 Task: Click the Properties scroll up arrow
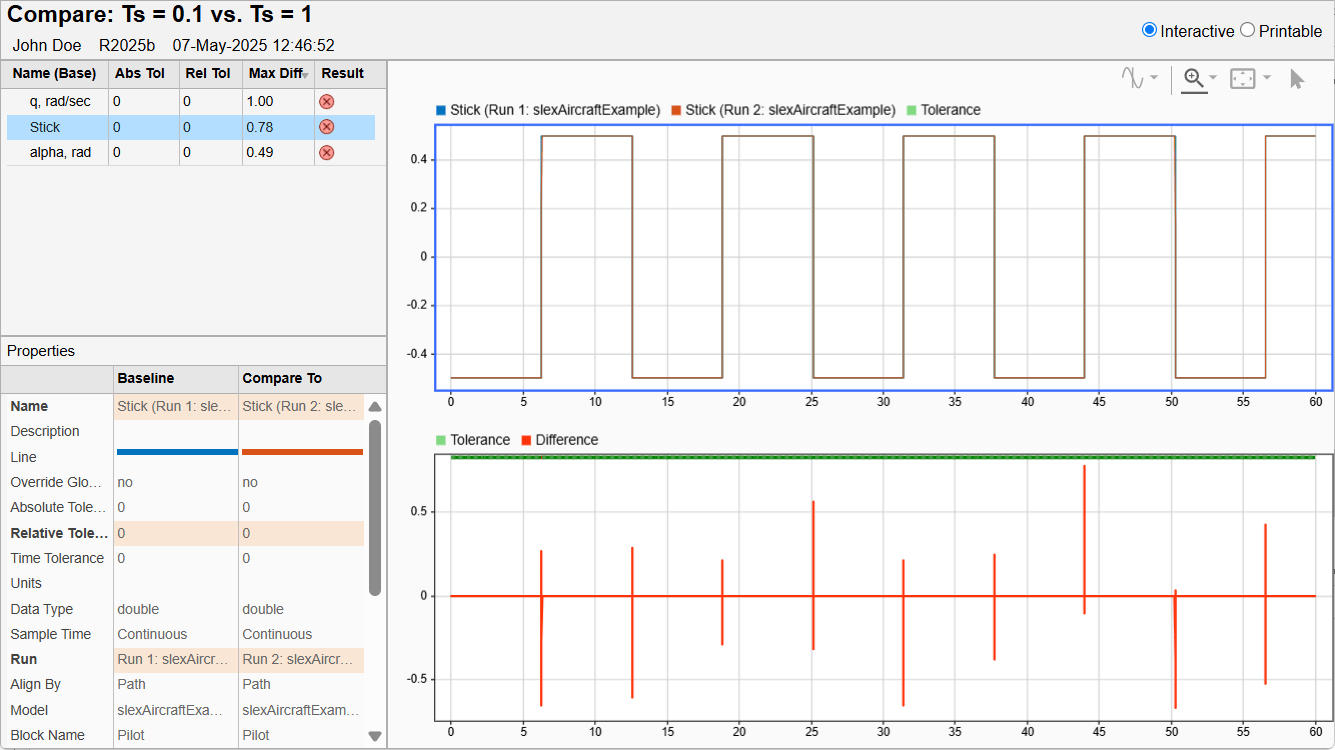[x=375, y=407]
